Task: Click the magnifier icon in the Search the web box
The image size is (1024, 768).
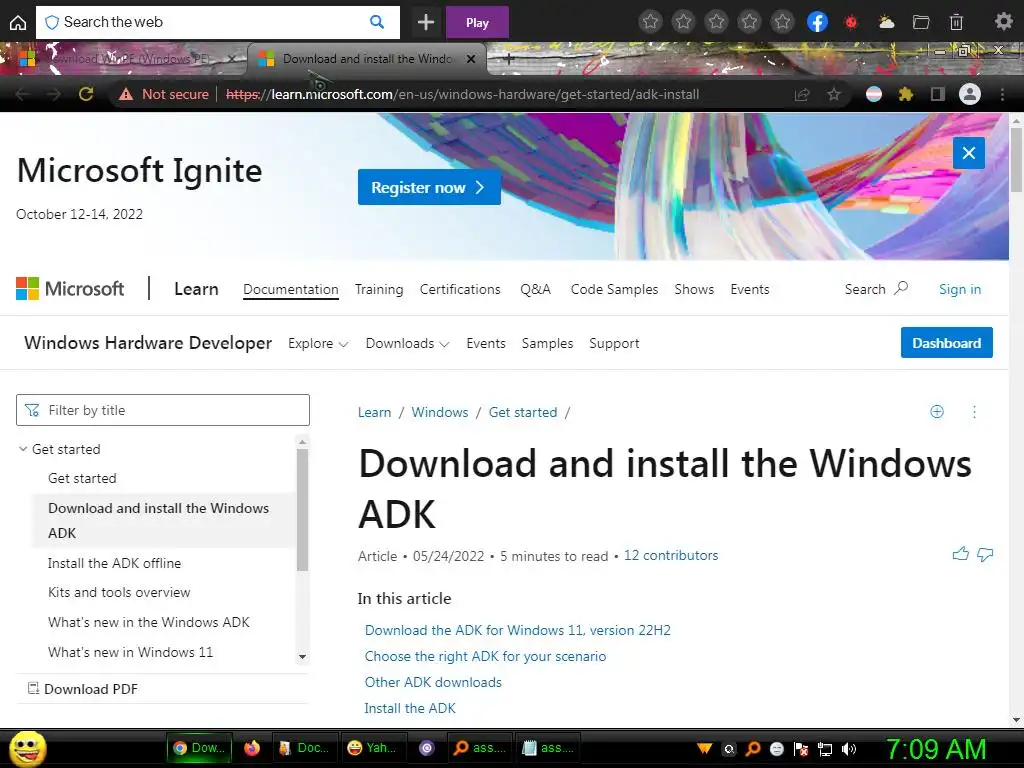Action: point(377,22)
